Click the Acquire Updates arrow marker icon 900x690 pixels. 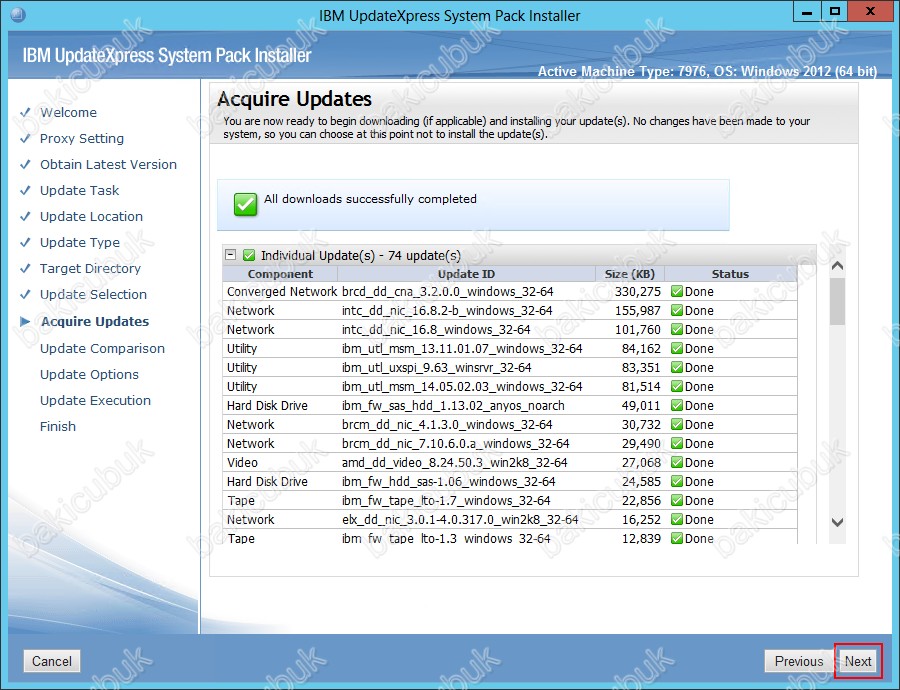(25, 321)
